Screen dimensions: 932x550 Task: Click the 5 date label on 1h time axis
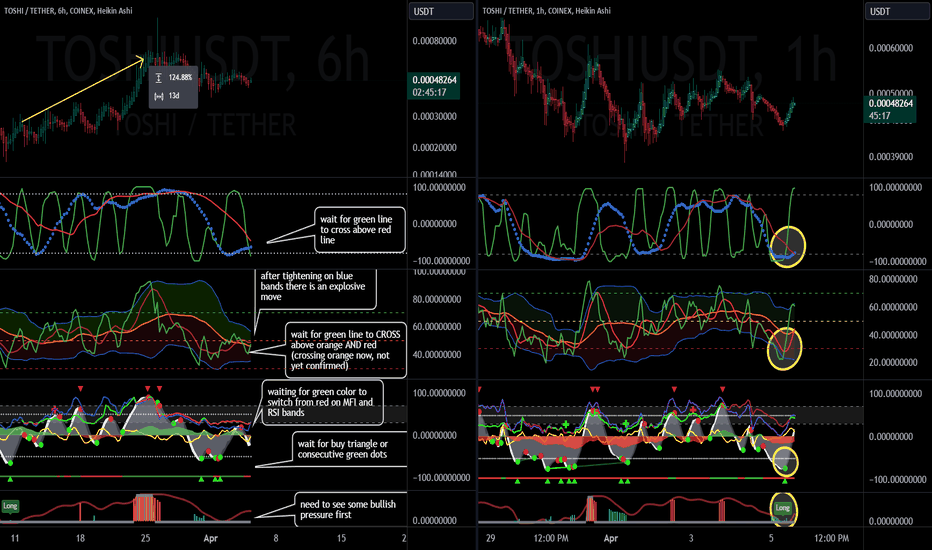771,538
